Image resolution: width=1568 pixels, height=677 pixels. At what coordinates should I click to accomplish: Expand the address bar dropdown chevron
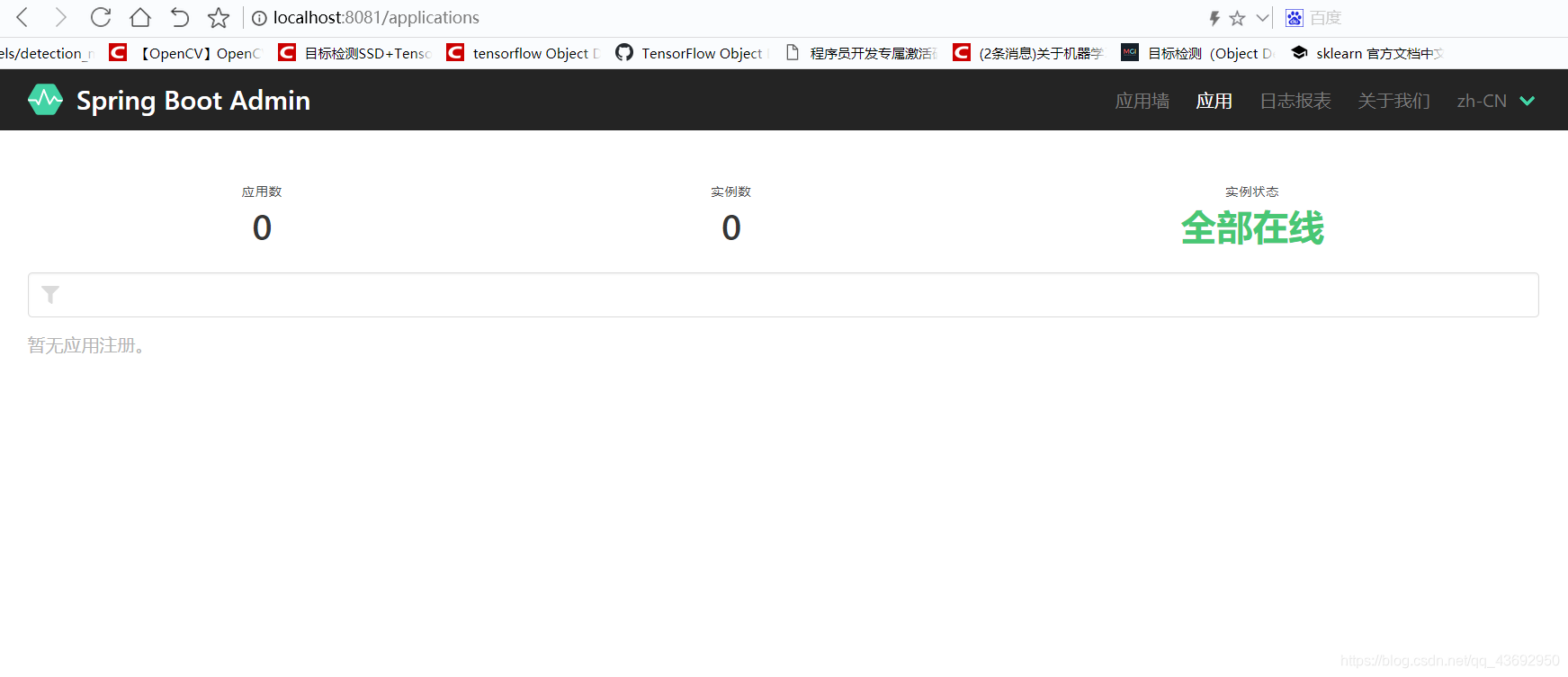coord(1262,18)
